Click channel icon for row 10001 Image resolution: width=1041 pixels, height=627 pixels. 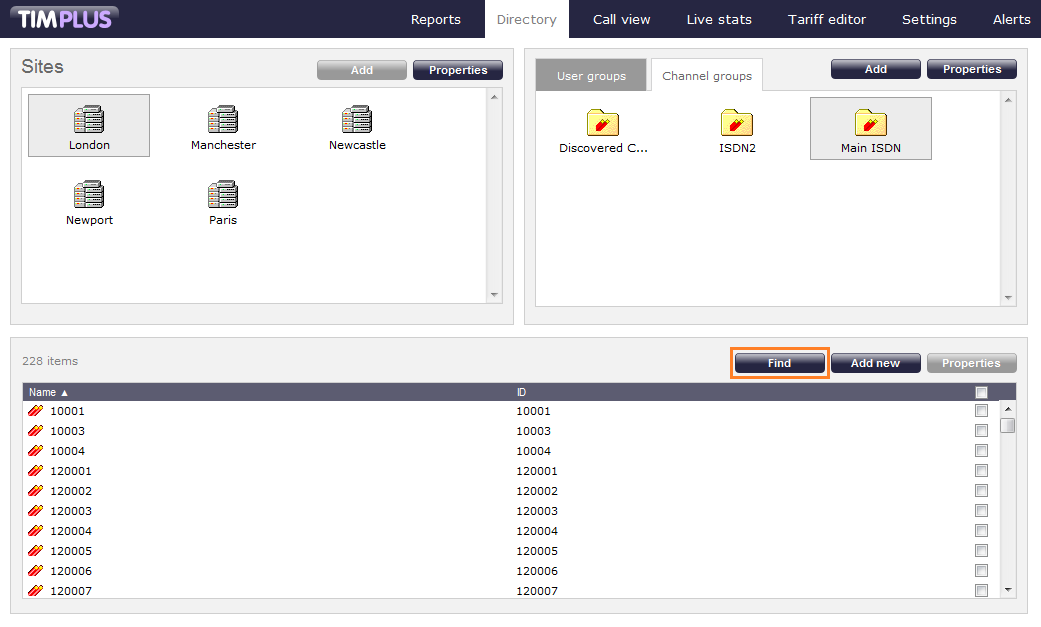click(36, 411)
